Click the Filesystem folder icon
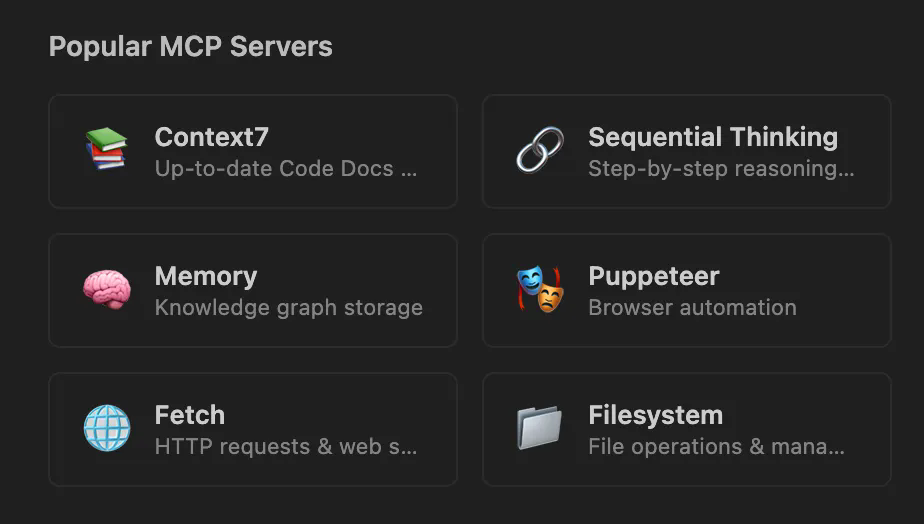This screenshot has height=524, width=924. (540, 428)
